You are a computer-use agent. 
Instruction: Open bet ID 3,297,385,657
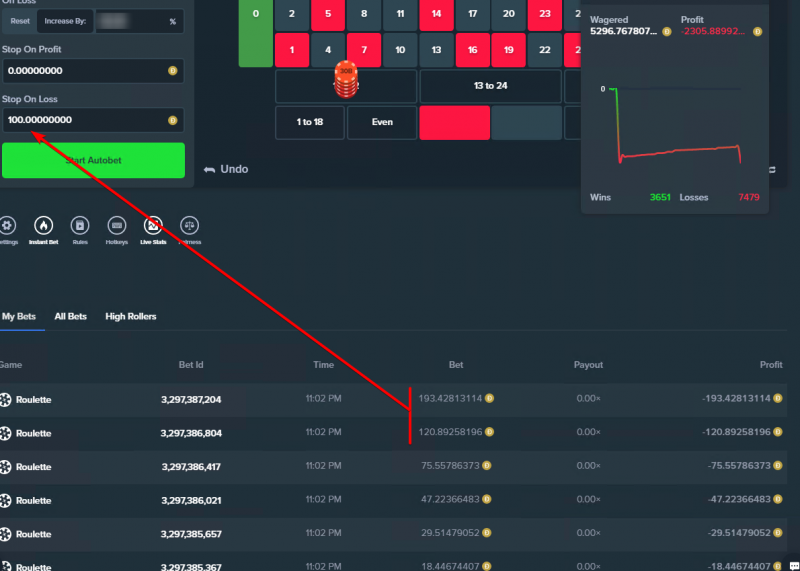click(x=191, y=534)
